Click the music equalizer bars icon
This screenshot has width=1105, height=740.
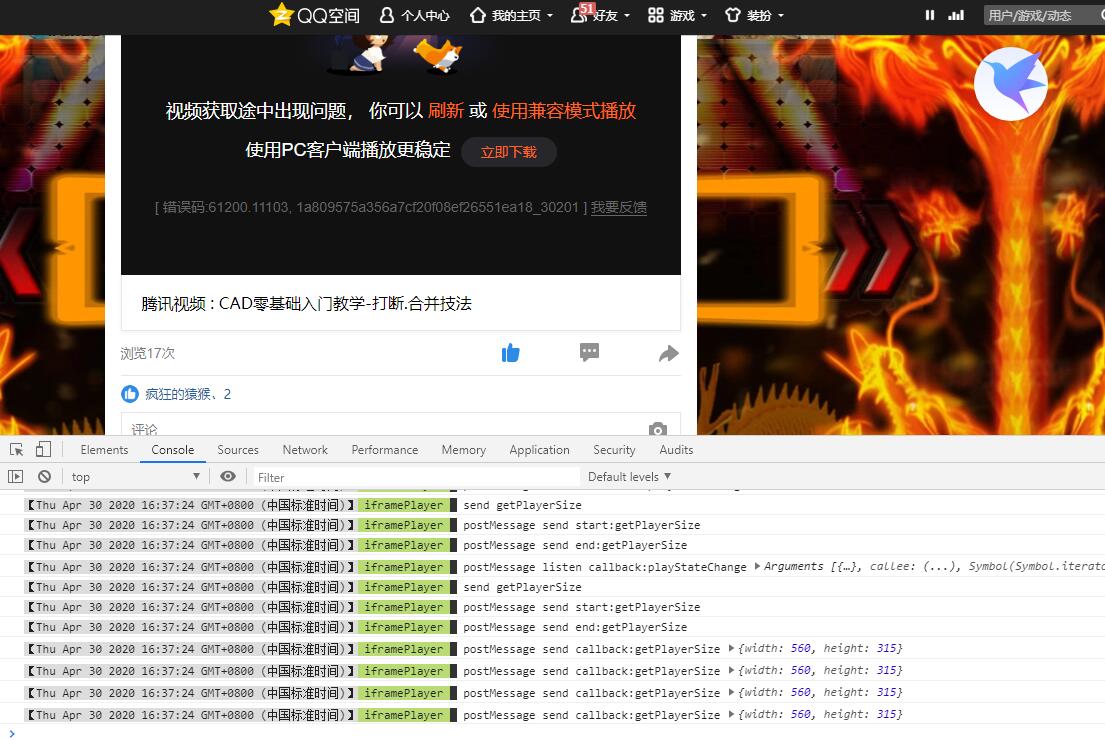coord(956,15)
